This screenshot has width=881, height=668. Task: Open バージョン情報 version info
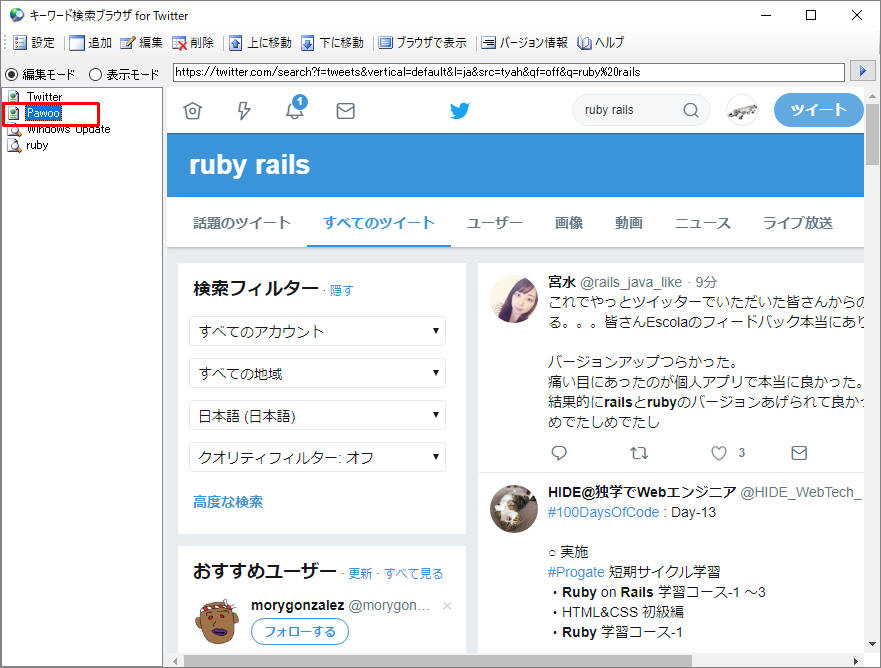pos(524,43)
